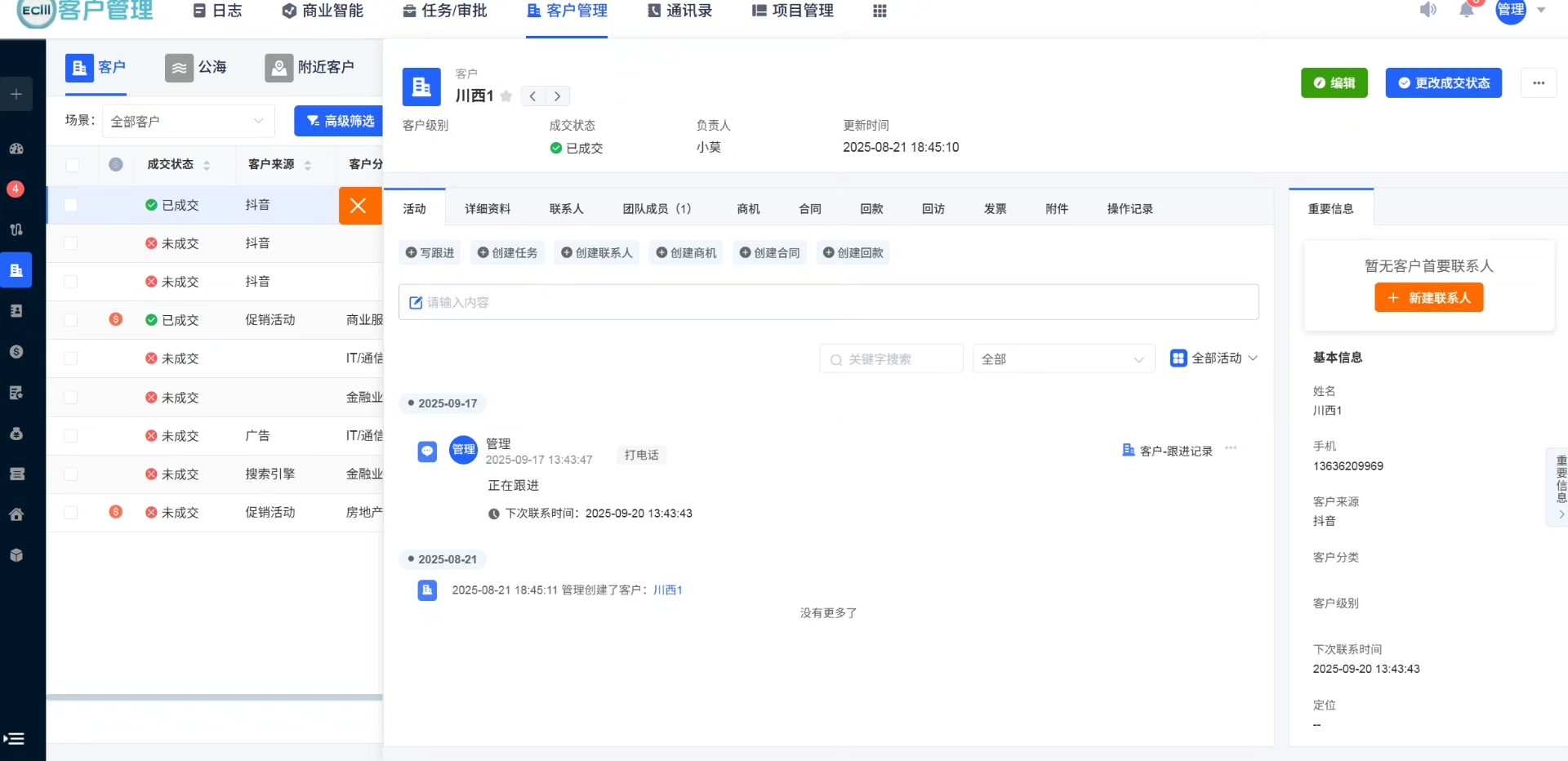1568x761 pixels.
Task: Click the notification bell icon
Action: point(1467,11)
